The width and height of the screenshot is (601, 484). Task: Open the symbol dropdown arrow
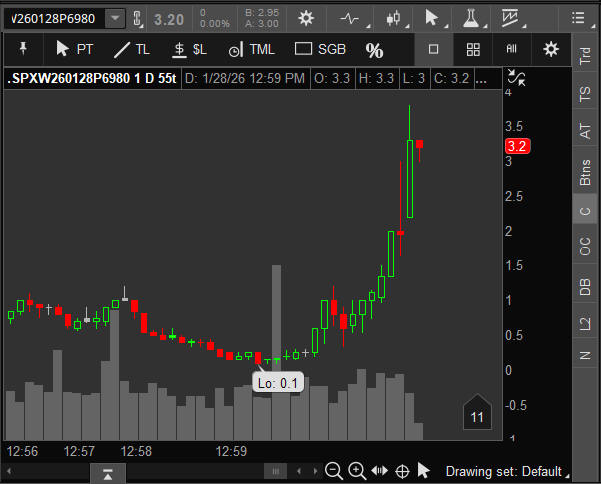(x=115, y=18)
